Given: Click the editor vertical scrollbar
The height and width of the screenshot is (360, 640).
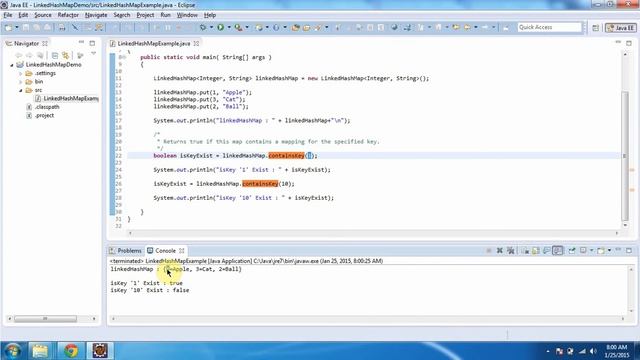Looking at the screenshot, I should click(x=625, y=156).
